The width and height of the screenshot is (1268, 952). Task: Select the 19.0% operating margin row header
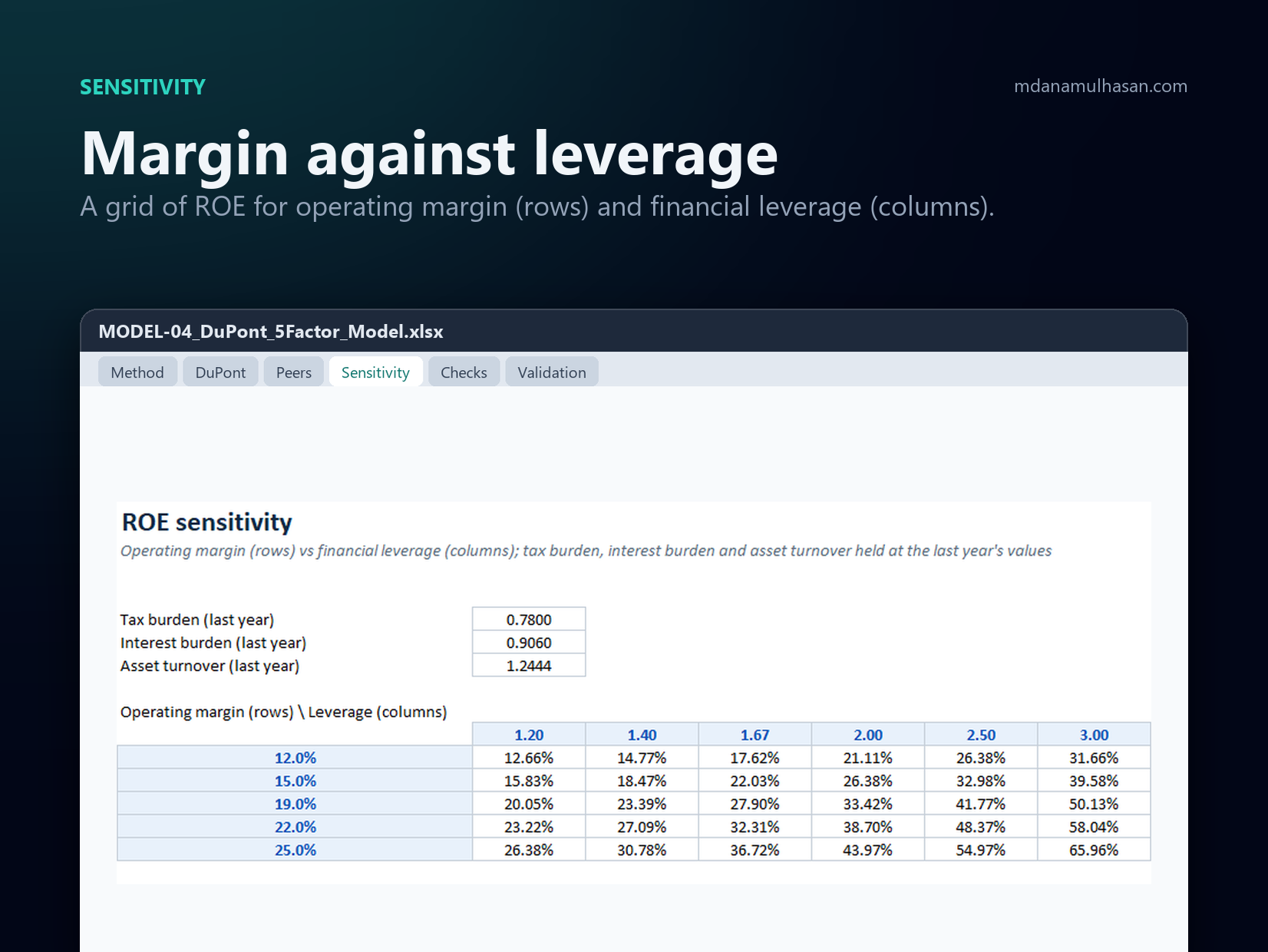click(295, 804)
